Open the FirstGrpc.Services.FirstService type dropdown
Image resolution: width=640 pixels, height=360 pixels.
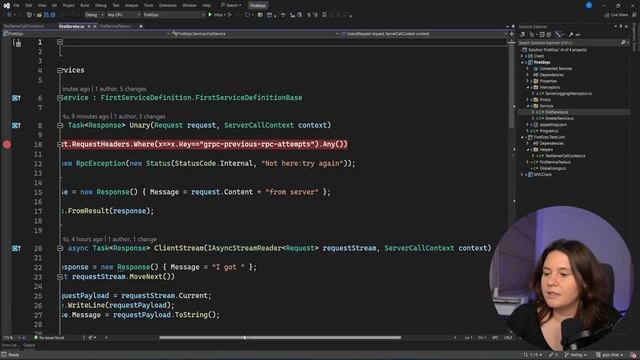pyautogui.click(x=255, y=34)
